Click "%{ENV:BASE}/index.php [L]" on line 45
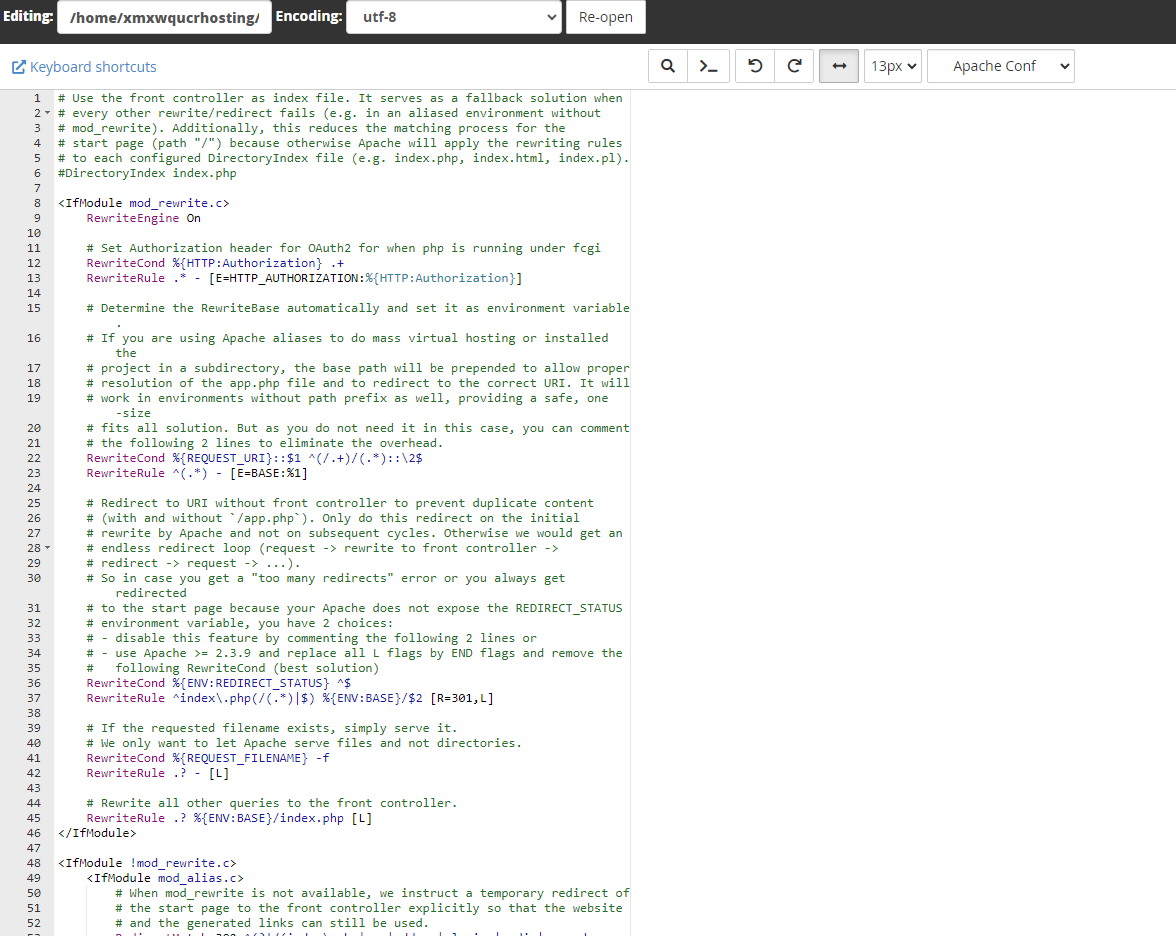This screenshot has width=1176, height=936. [283, 818]
